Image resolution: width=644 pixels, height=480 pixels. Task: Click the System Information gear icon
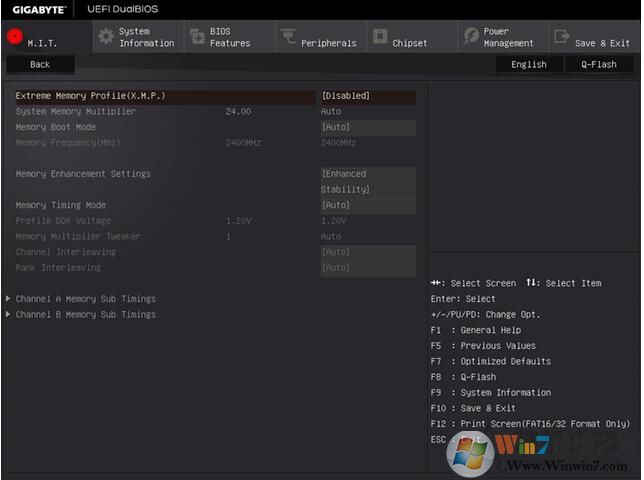(x=105, y=37)
